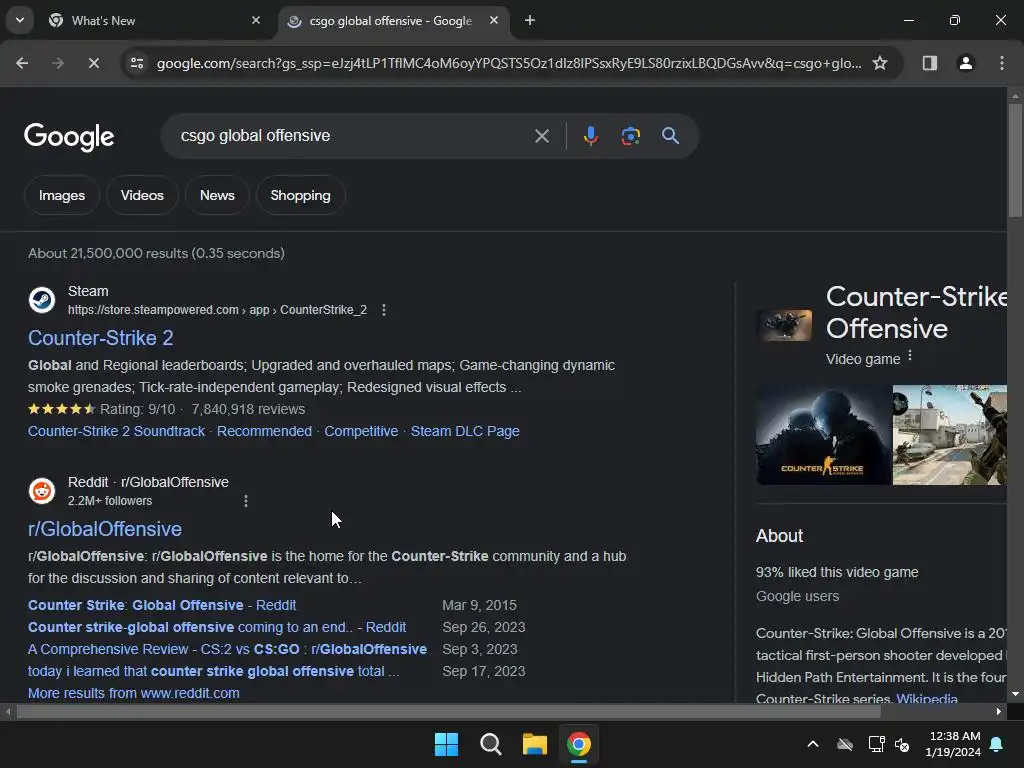The image size is (1024, 768).
Task: Click the vertical page scrollbar
Action: (1015, 160)
